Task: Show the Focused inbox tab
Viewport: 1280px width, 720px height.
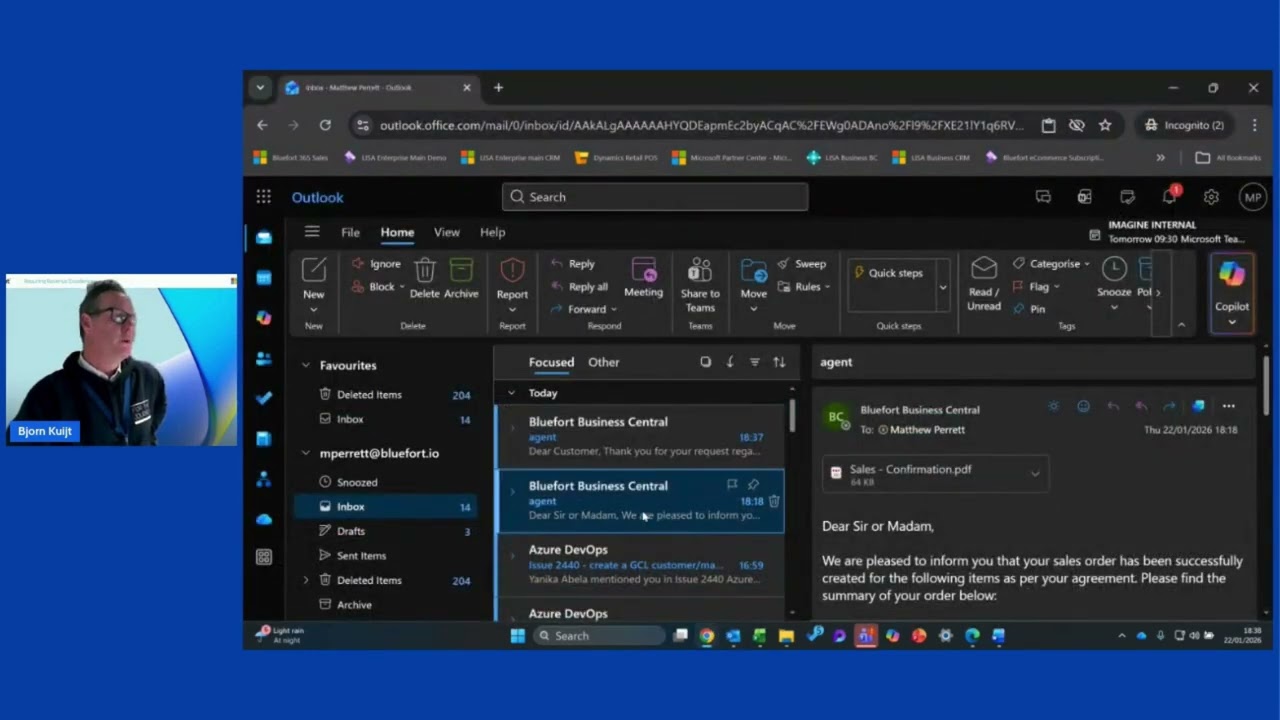Action: (551, 362)
